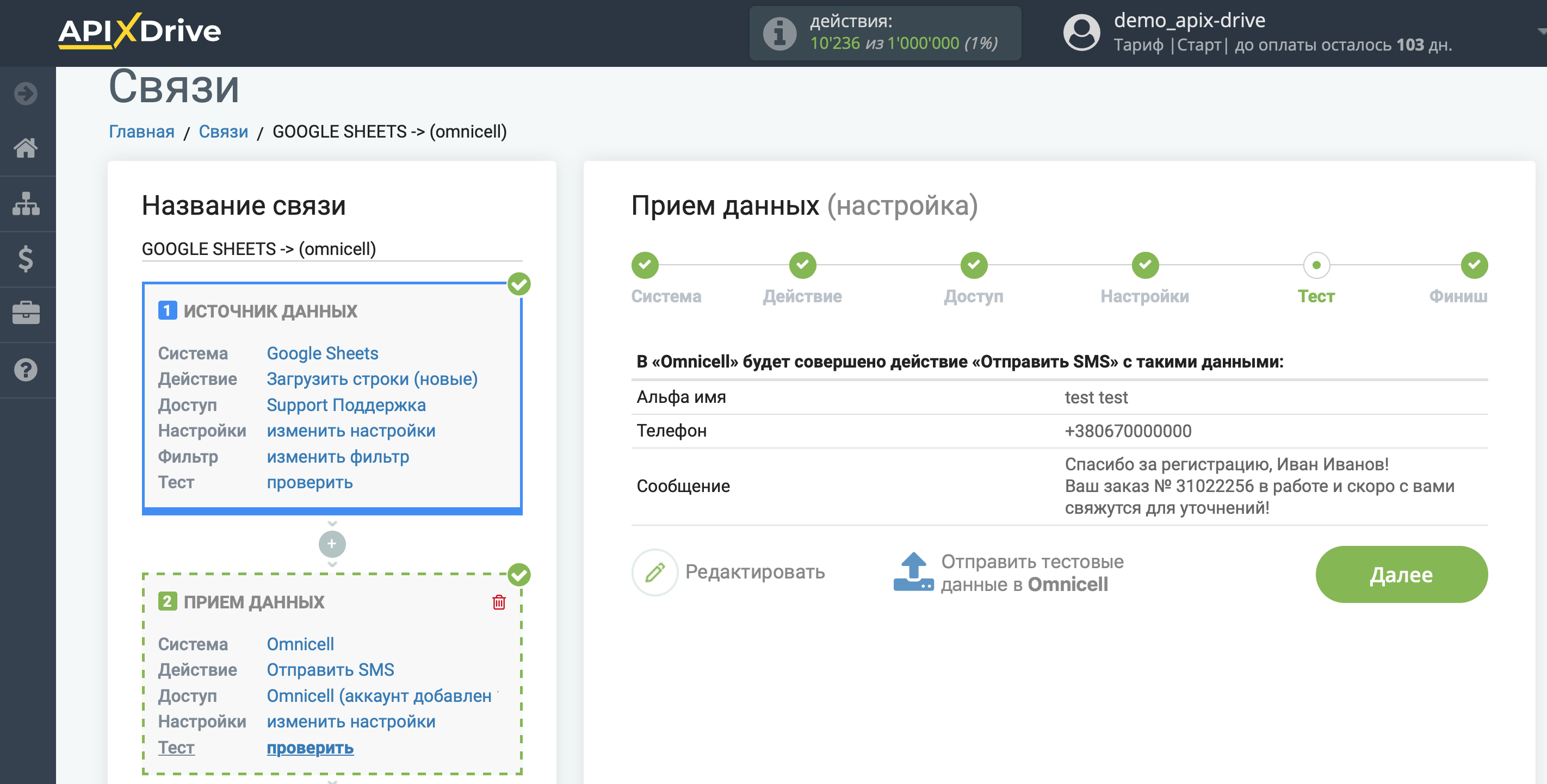Image resolution: width=1547 pixels, height=784 pixels.
Task: Click the Далее button
Action: 1401,575
